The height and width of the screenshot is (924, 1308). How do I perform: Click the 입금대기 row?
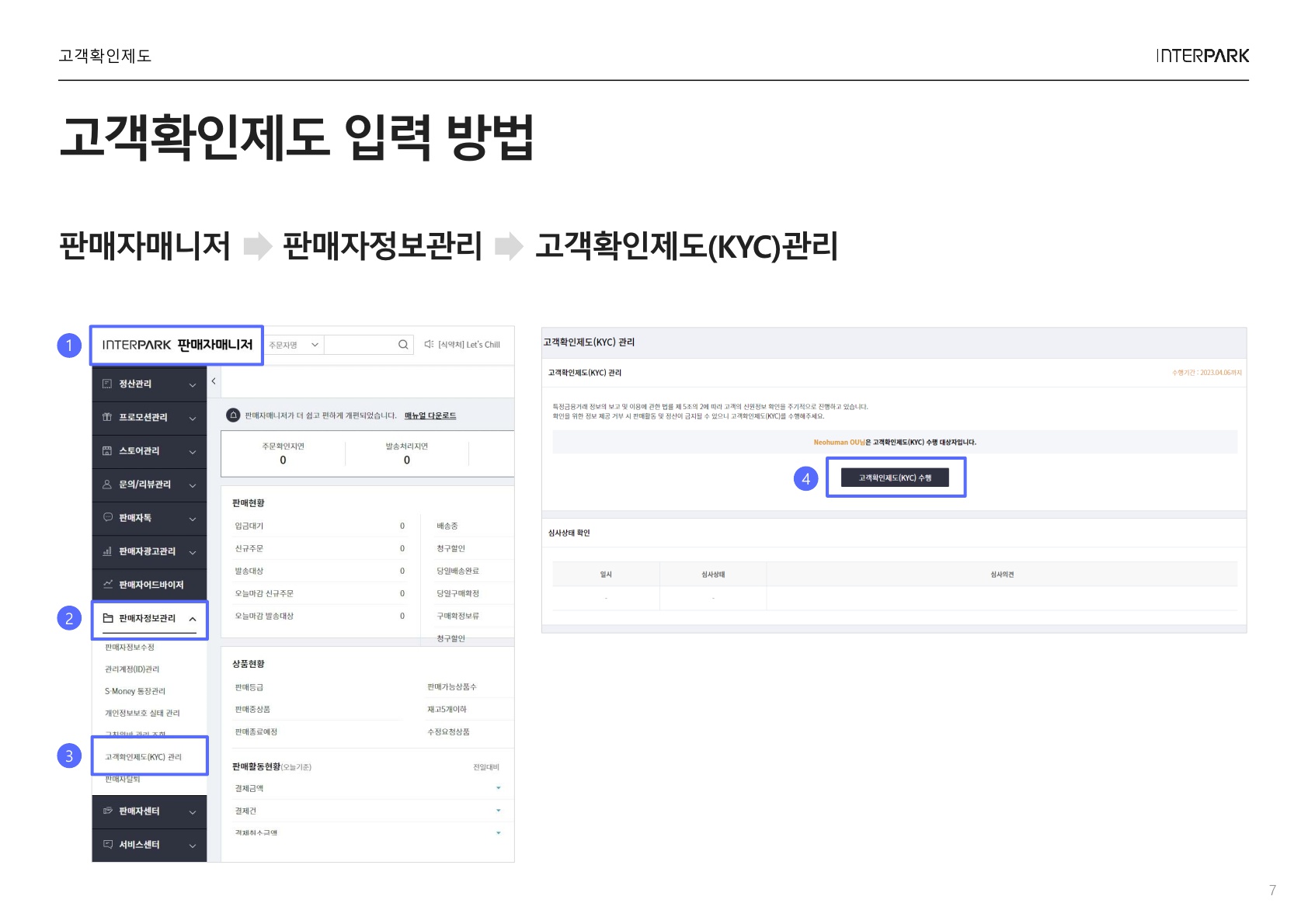point(320,526)
